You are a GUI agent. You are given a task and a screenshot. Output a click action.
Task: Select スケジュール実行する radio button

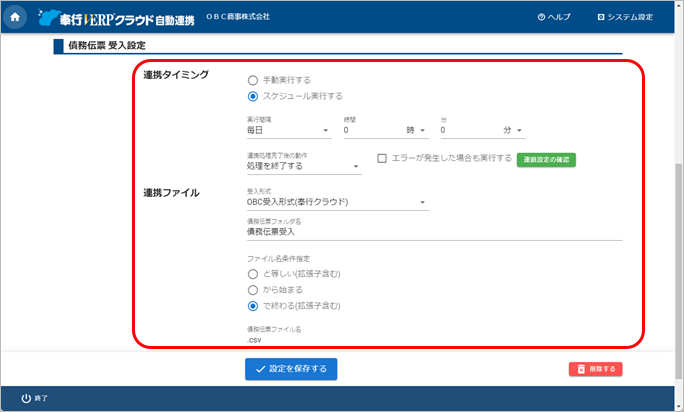point(253,96)
